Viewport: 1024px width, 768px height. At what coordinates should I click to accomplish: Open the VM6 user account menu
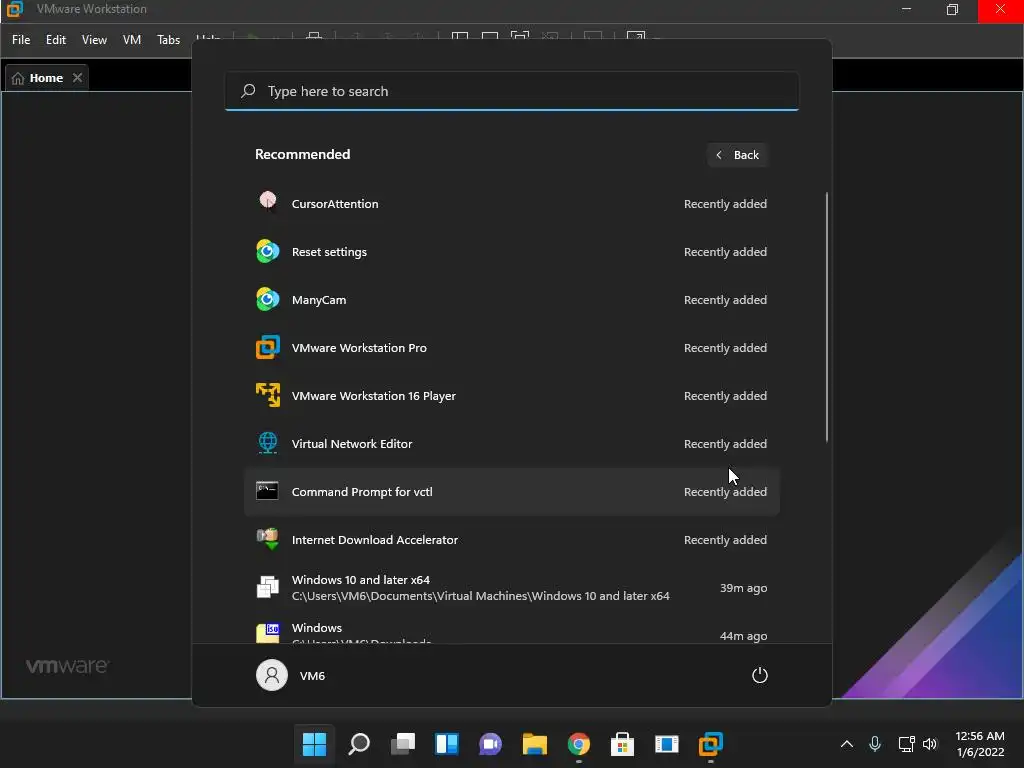291,675
